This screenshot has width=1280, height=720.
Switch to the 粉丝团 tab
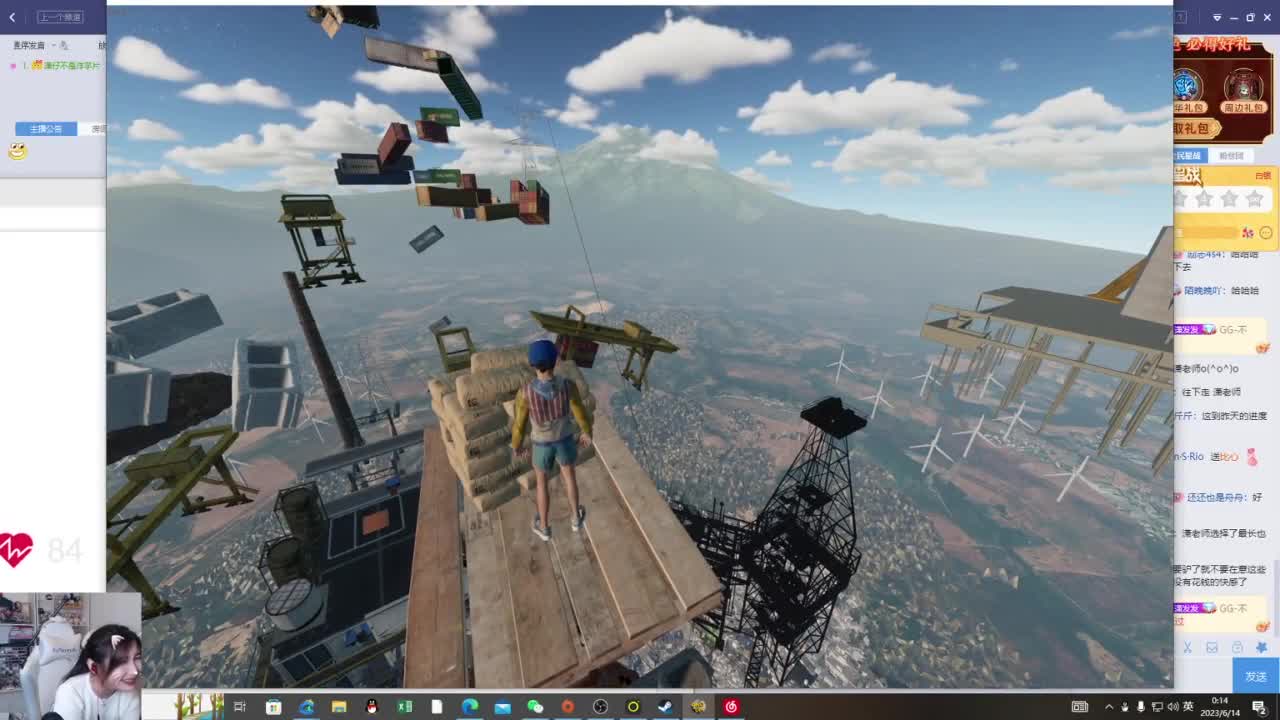pyautogui.click(x=1232, y=156)
